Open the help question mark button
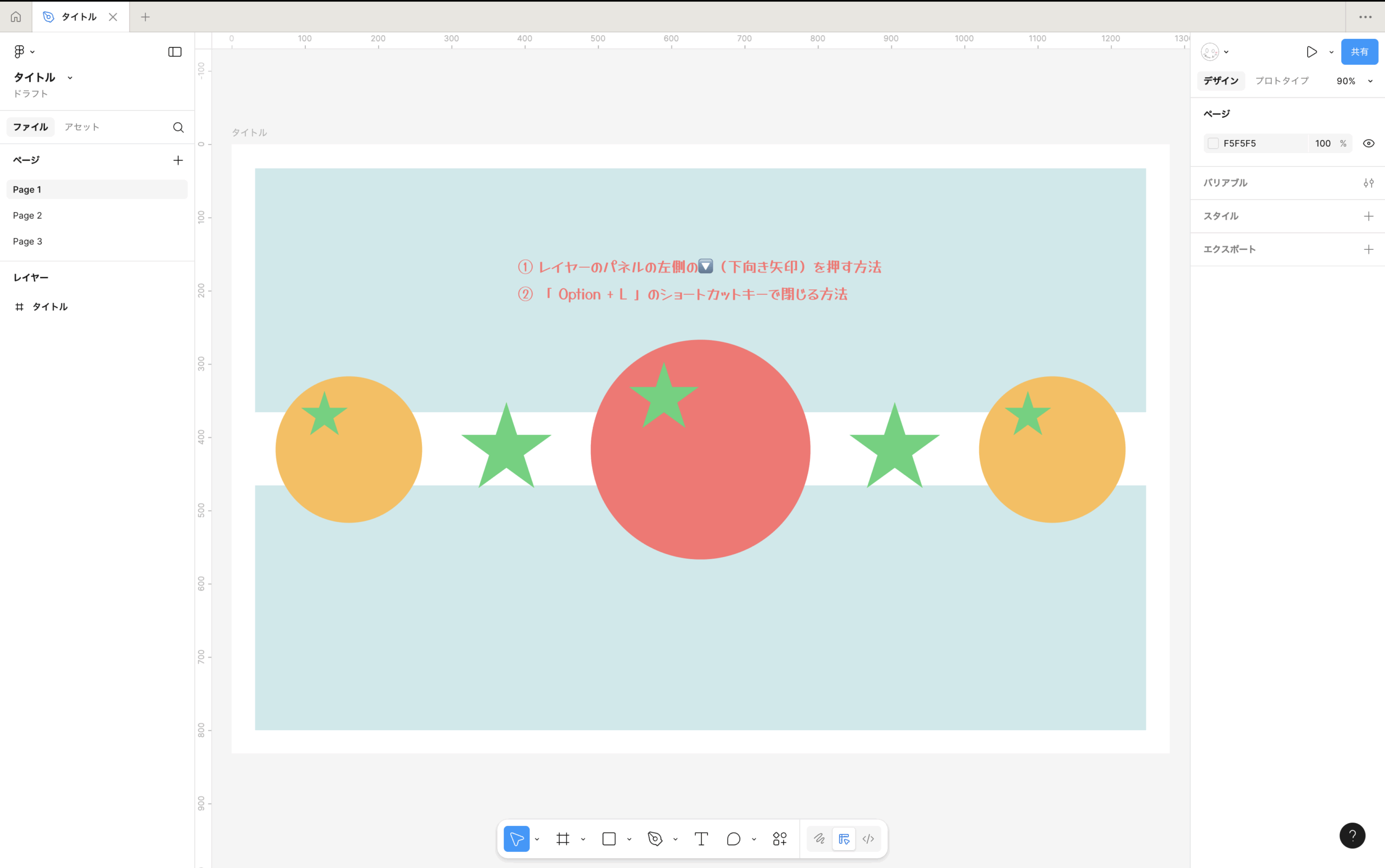The height and width of the screenshot is (868, 1385). [1351, 835]
